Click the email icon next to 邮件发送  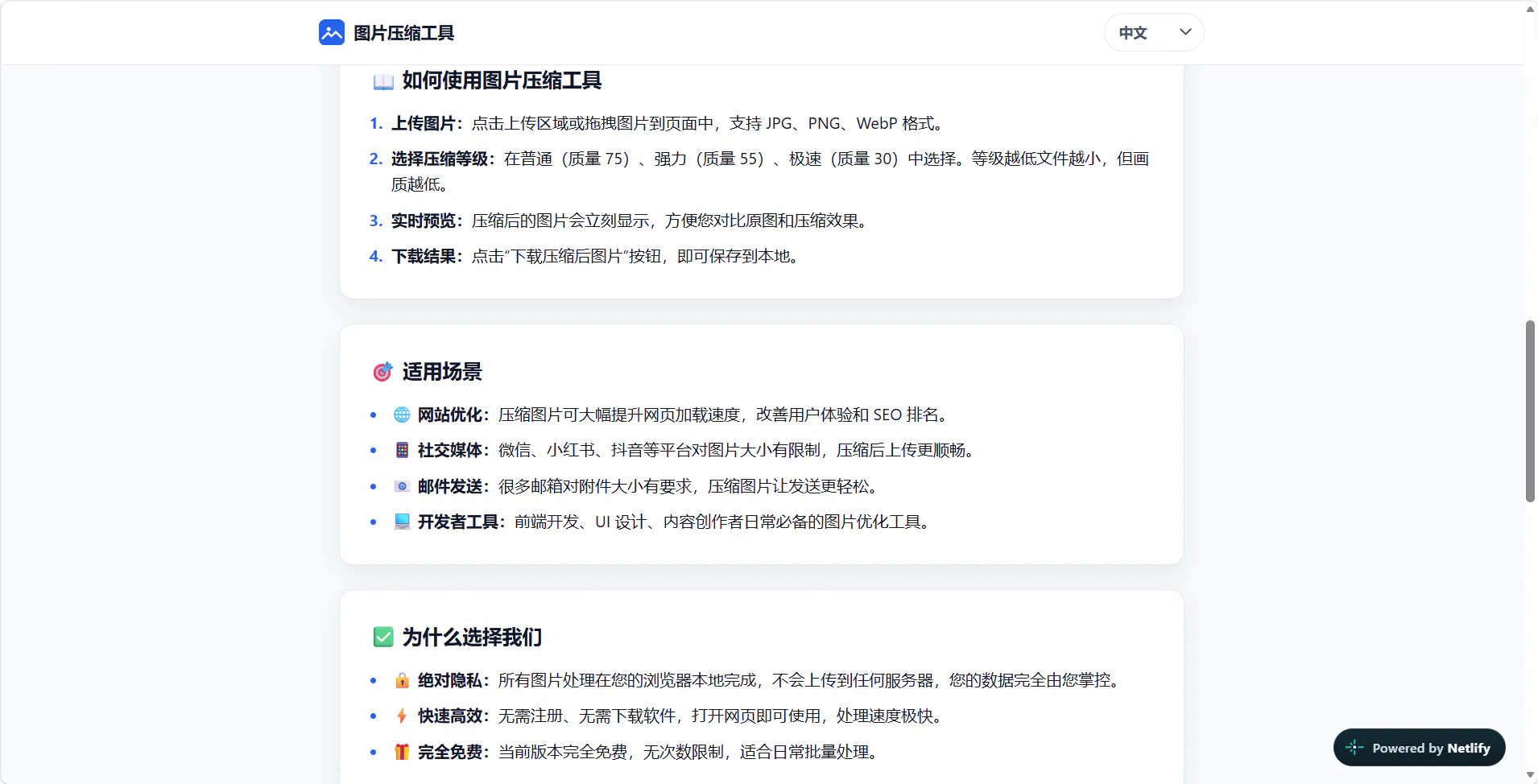coord(402,486)
